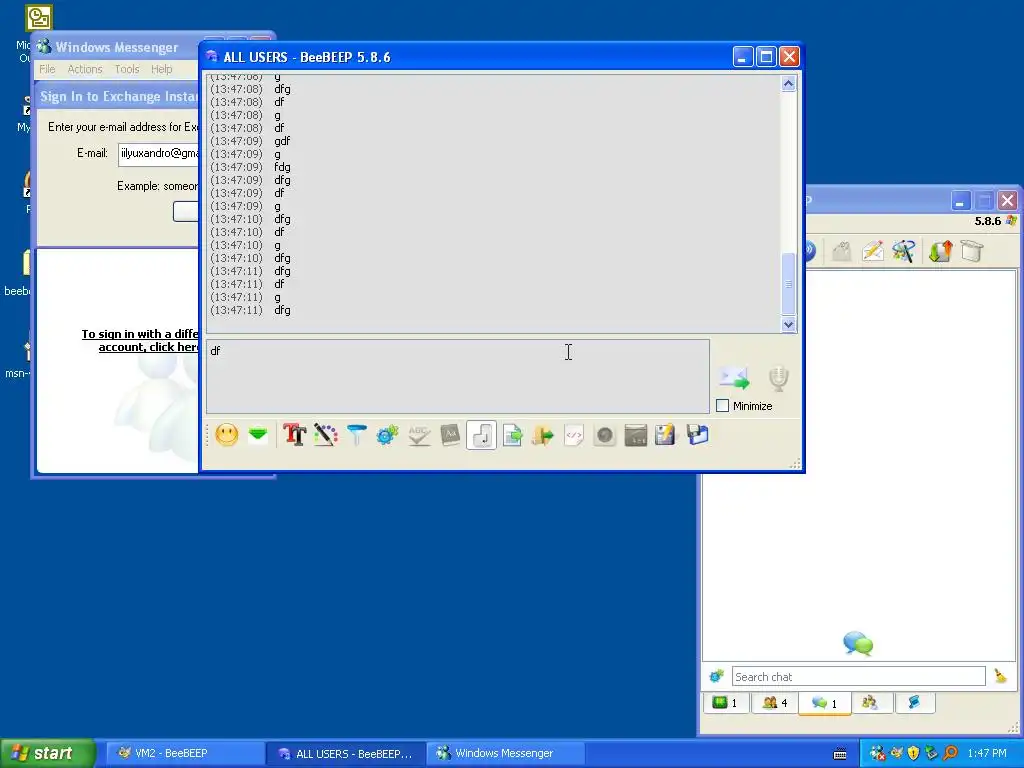The height and width of the screenshot is (768, 1024).
Task: Click the large chat bubbles icon
Action: tap(858, 643)
